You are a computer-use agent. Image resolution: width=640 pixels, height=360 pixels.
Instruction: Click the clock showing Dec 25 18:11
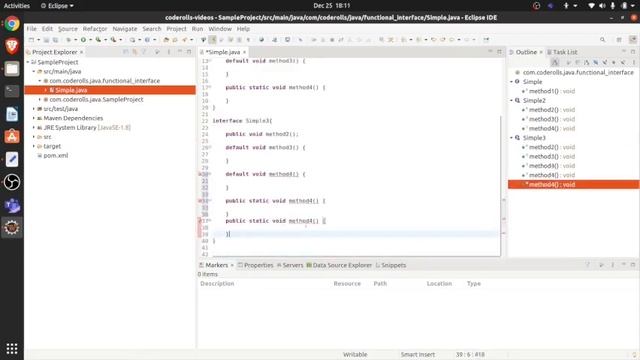[332, 6]
